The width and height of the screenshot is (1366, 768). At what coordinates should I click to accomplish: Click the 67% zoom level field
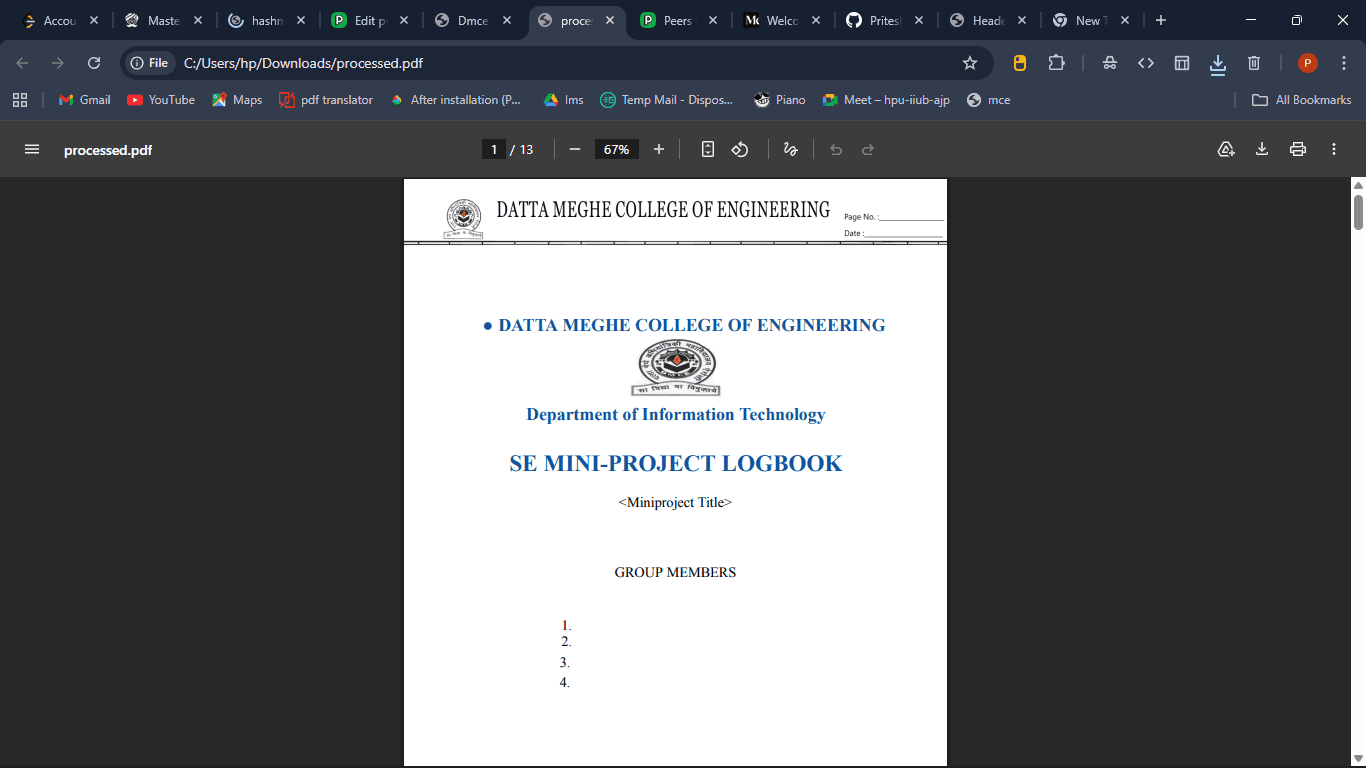click(617, 149)
